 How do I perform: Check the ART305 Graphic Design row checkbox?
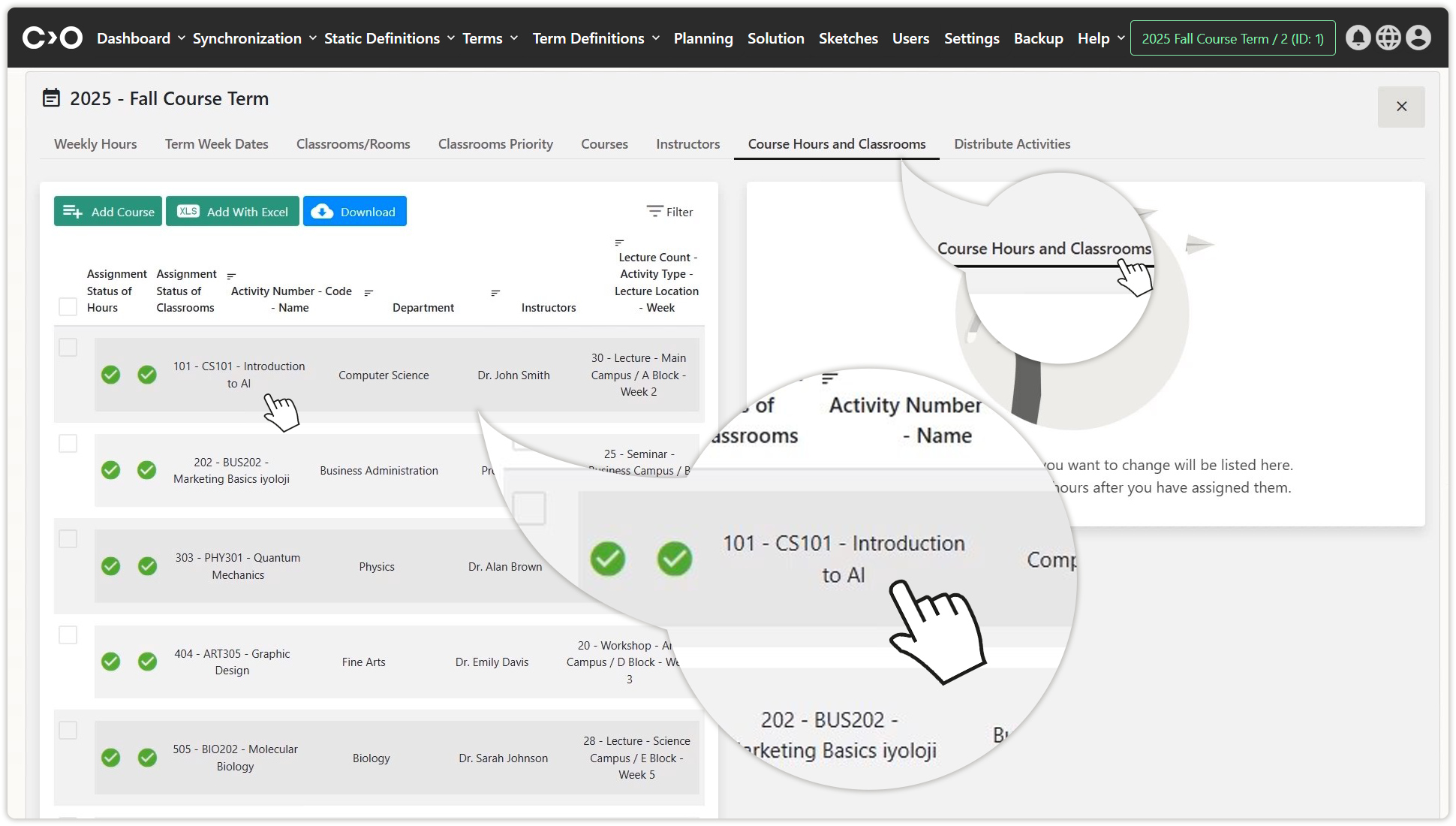click(68, 635)
